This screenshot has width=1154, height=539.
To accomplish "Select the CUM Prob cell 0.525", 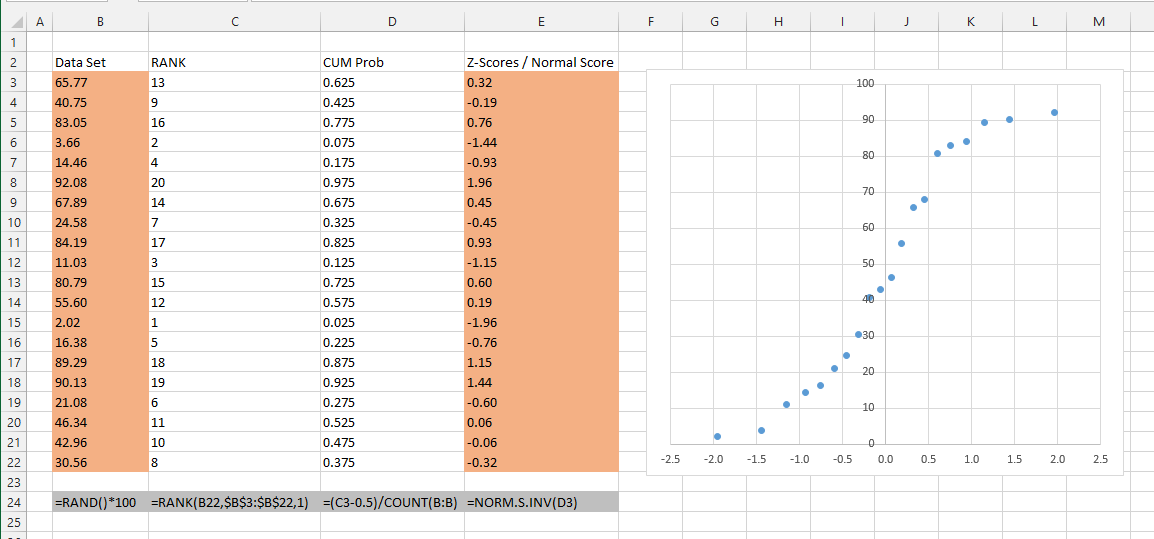I will point(392,423).
